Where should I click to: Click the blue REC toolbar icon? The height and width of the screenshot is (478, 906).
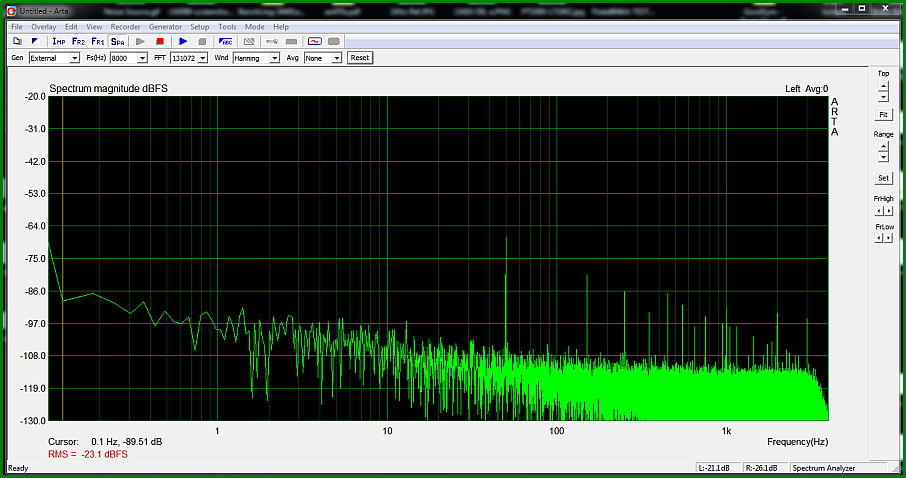[x=225, y=41]
